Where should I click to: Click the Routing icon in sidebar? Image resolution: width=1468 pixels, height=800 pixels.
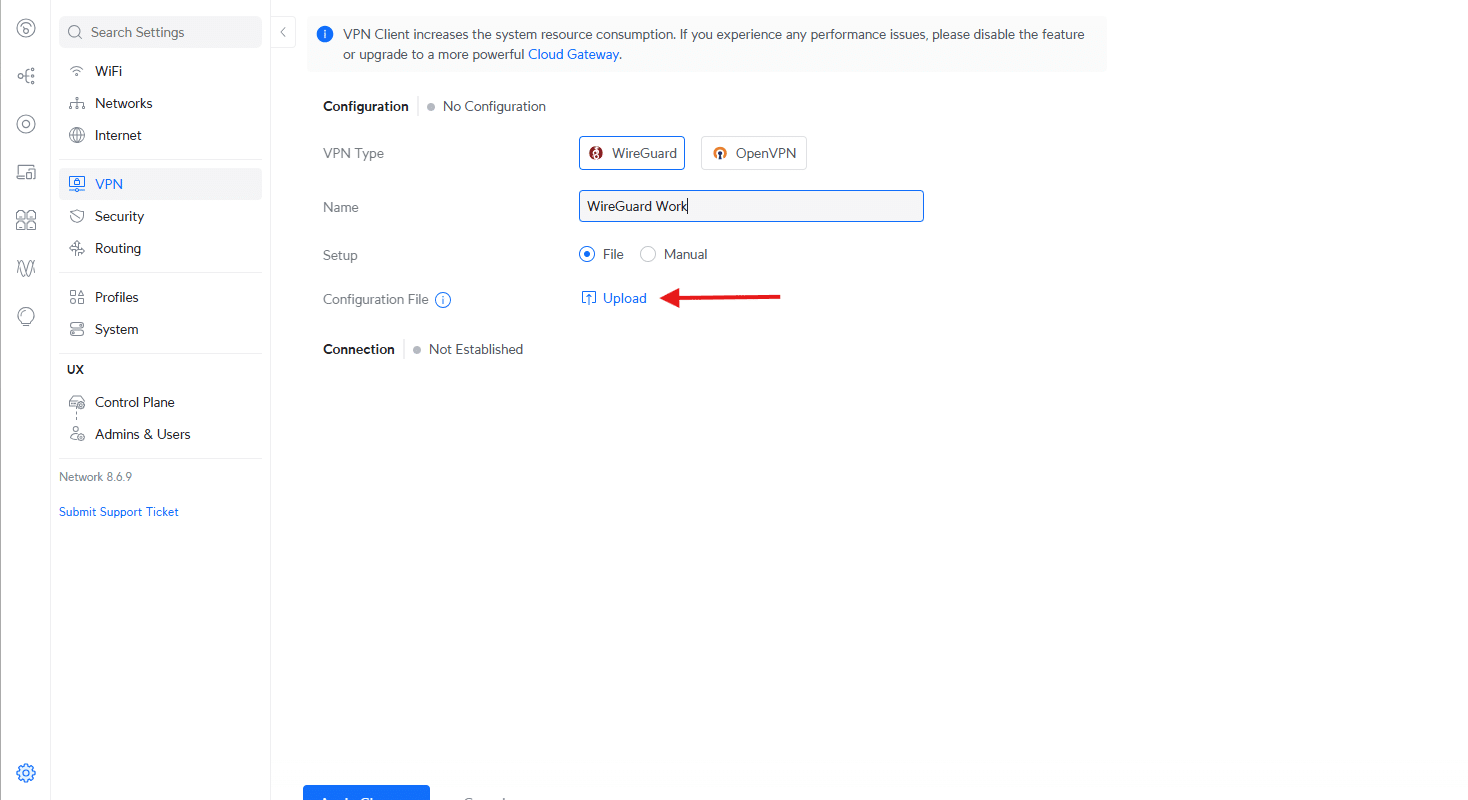click(76, 248)
